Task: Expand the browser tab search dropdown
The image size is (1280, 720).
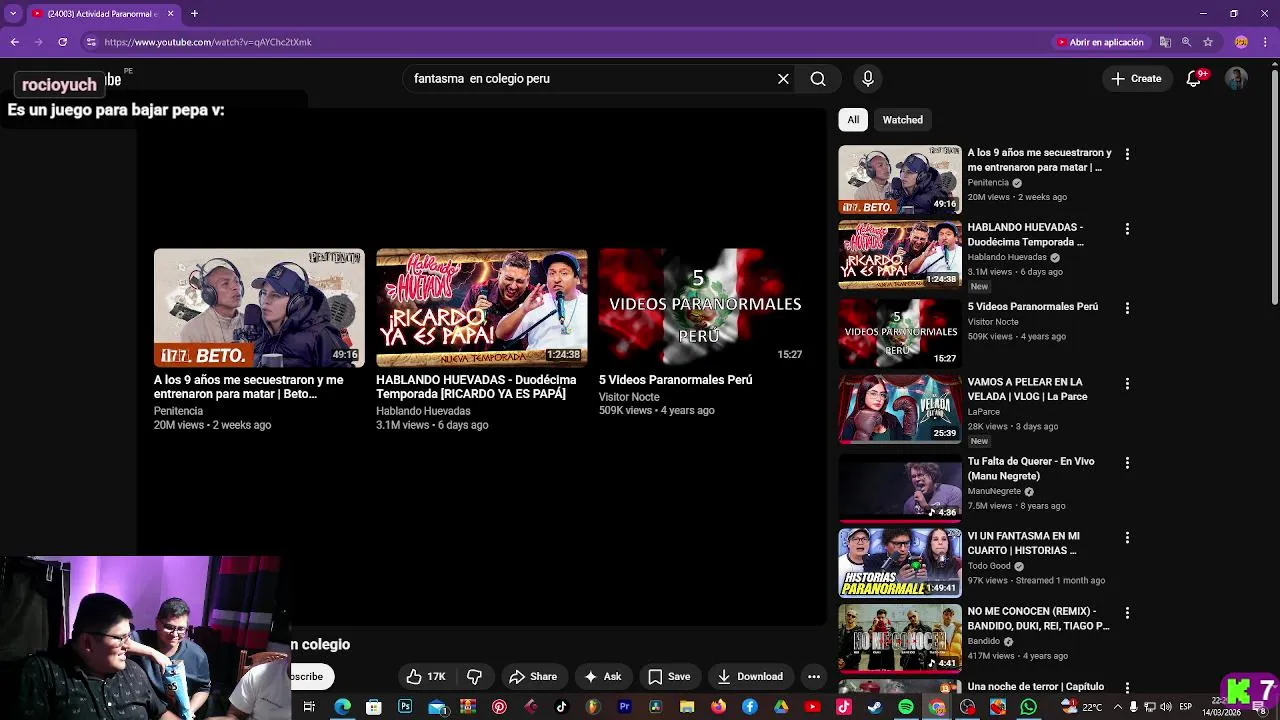Action: click(13, 14)
